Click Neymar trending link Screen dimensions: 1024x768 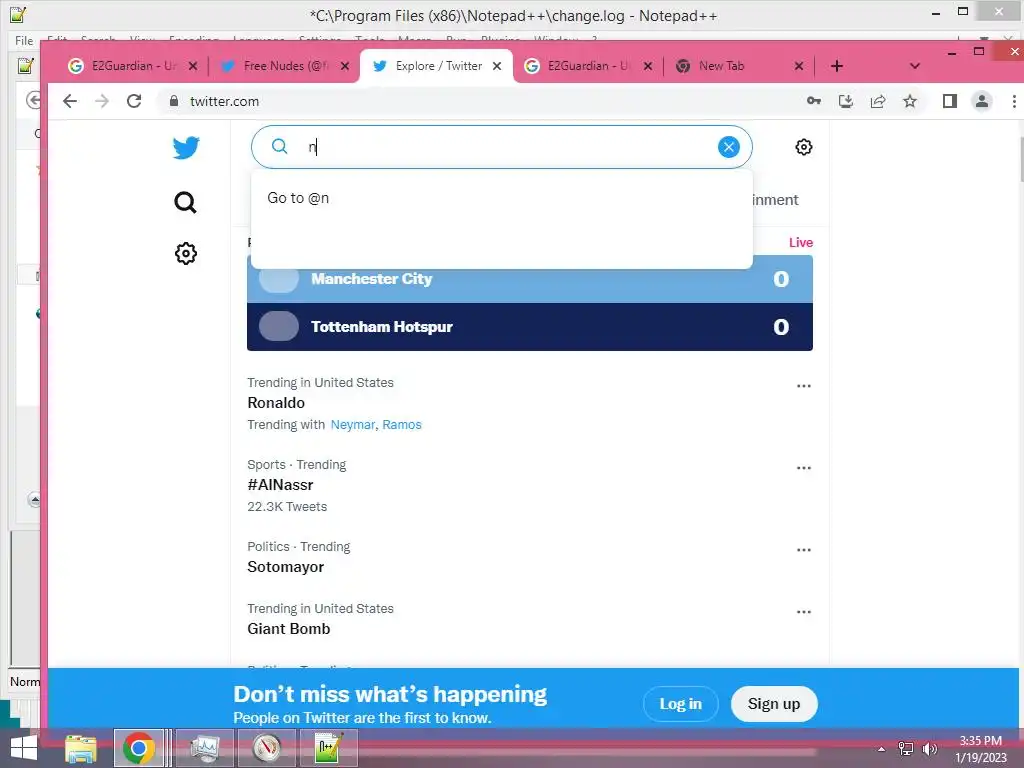(x=352, y=424)
